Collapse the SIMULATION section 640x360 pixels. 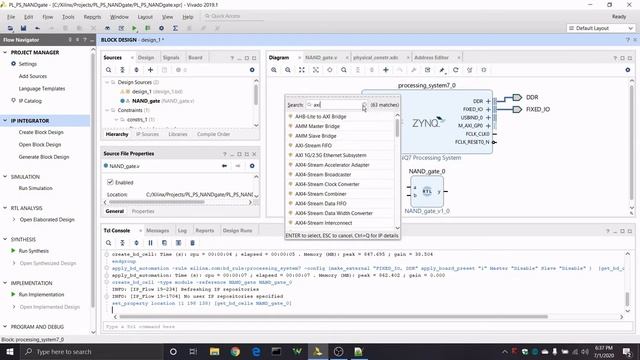(x=5, y=176)
